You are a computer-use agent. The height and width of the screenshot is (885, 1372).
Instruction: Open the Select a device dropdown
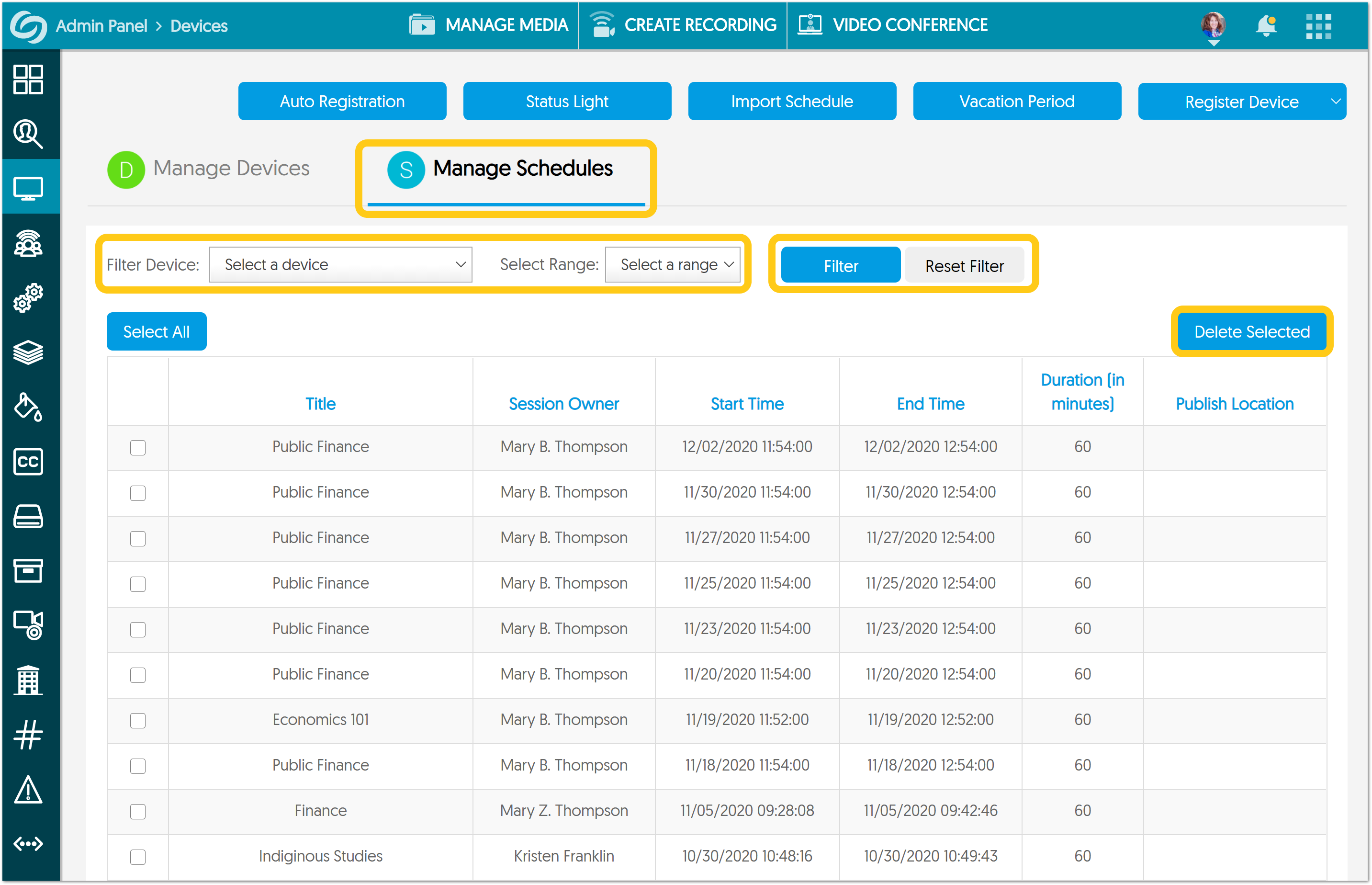pos(340,264)
